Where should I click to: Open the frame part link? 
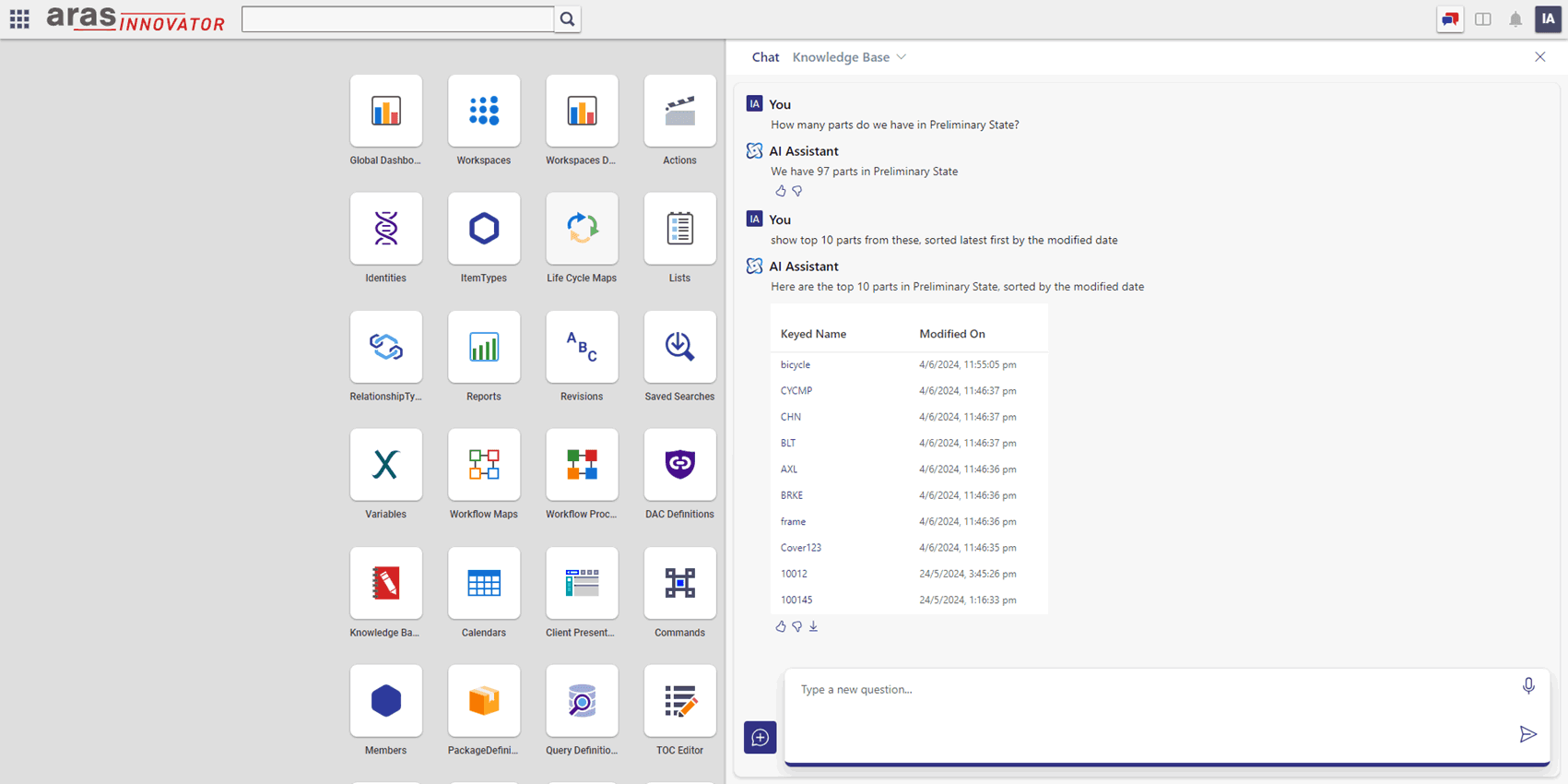pyautogui.click(x=793, y=522)
